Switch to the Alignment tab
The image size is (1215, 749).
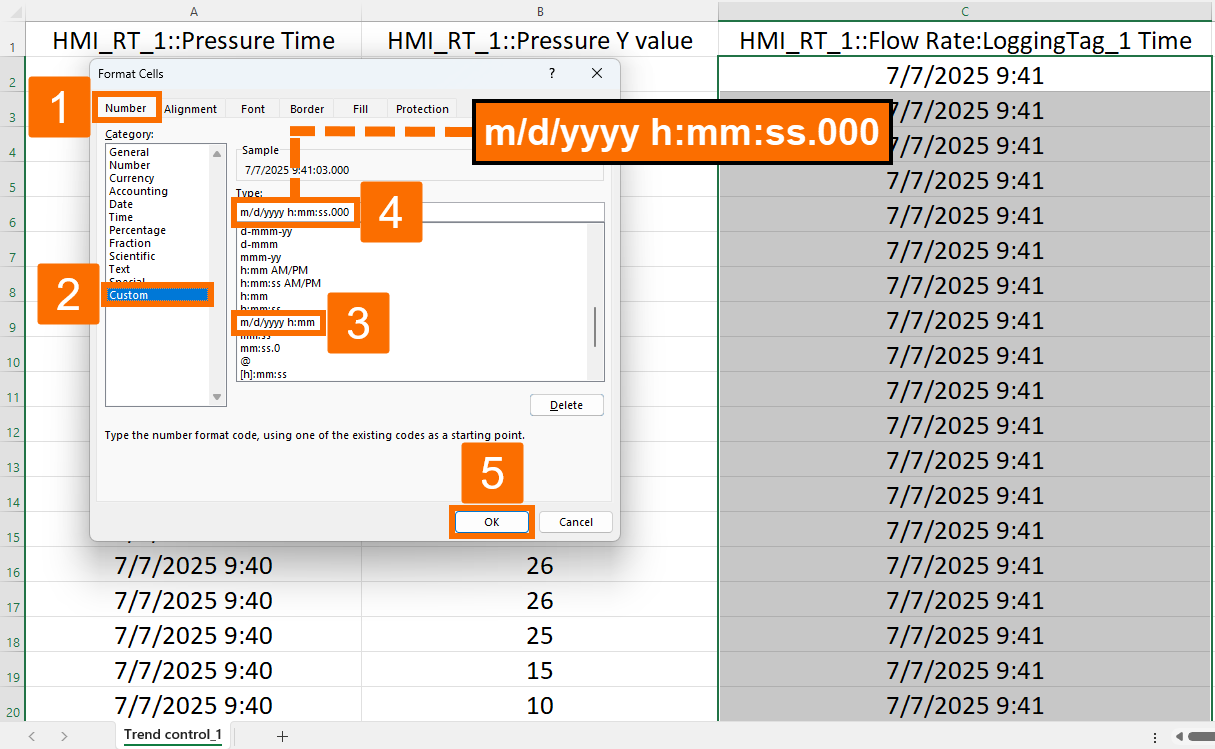191,109
